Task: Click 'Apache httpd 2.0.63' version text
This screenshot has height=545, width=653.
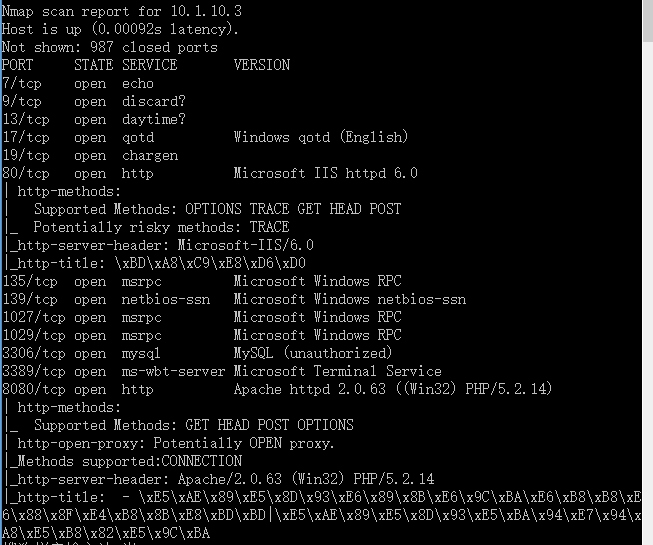Action: click(x=309, y=389)
